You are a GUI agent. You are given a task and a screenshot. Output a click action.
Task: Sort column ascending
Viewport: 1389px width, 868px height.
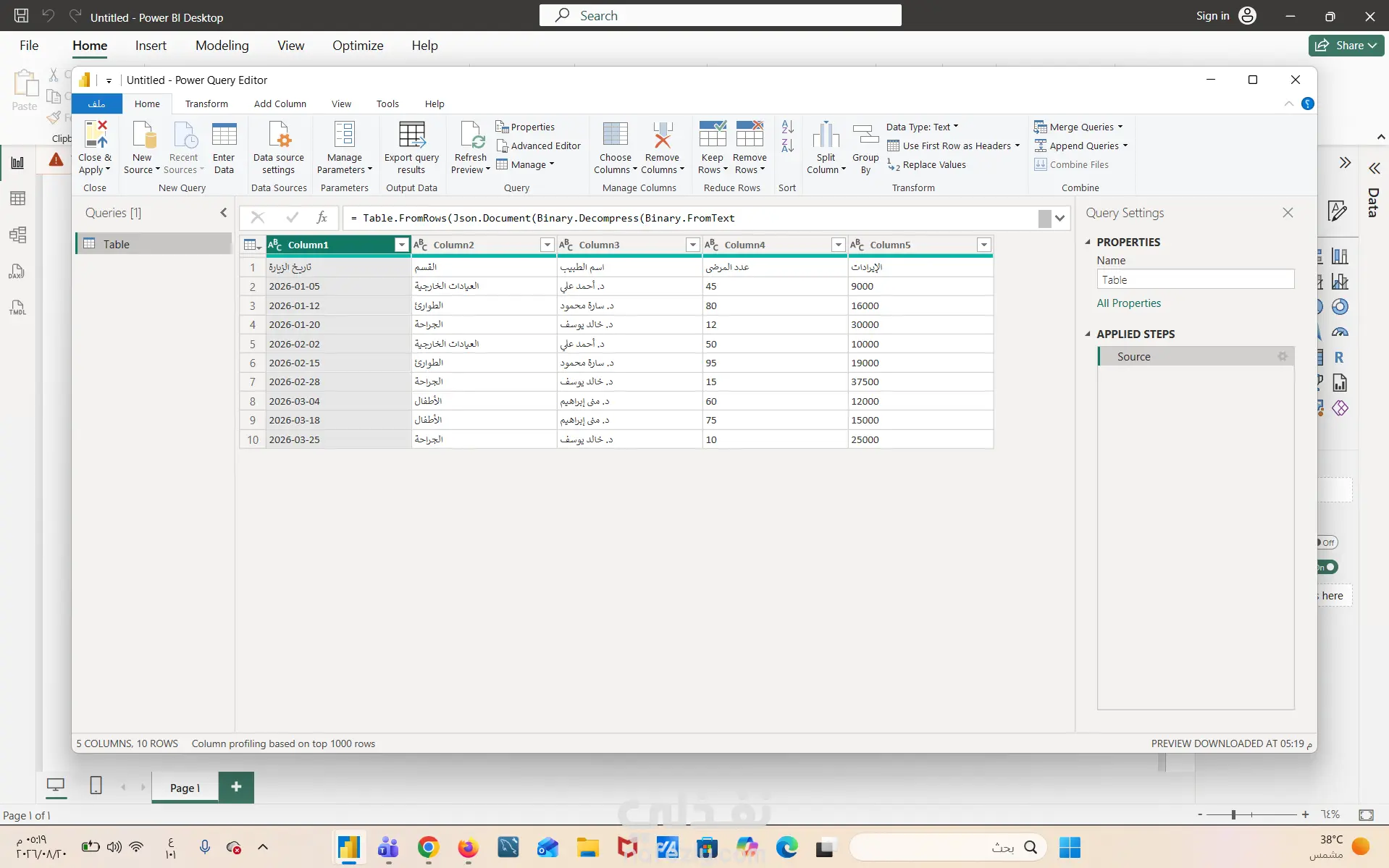(788, 127)
